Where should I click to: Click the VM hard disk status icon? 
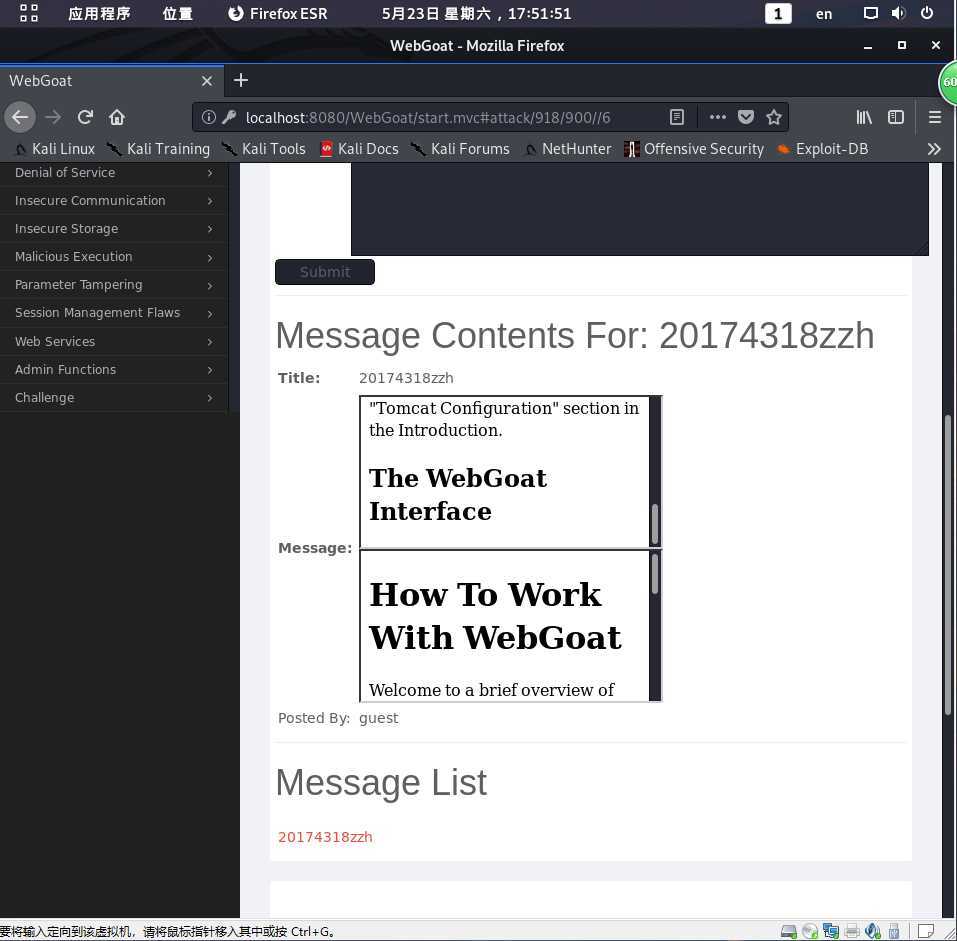(x=789, y=931)
